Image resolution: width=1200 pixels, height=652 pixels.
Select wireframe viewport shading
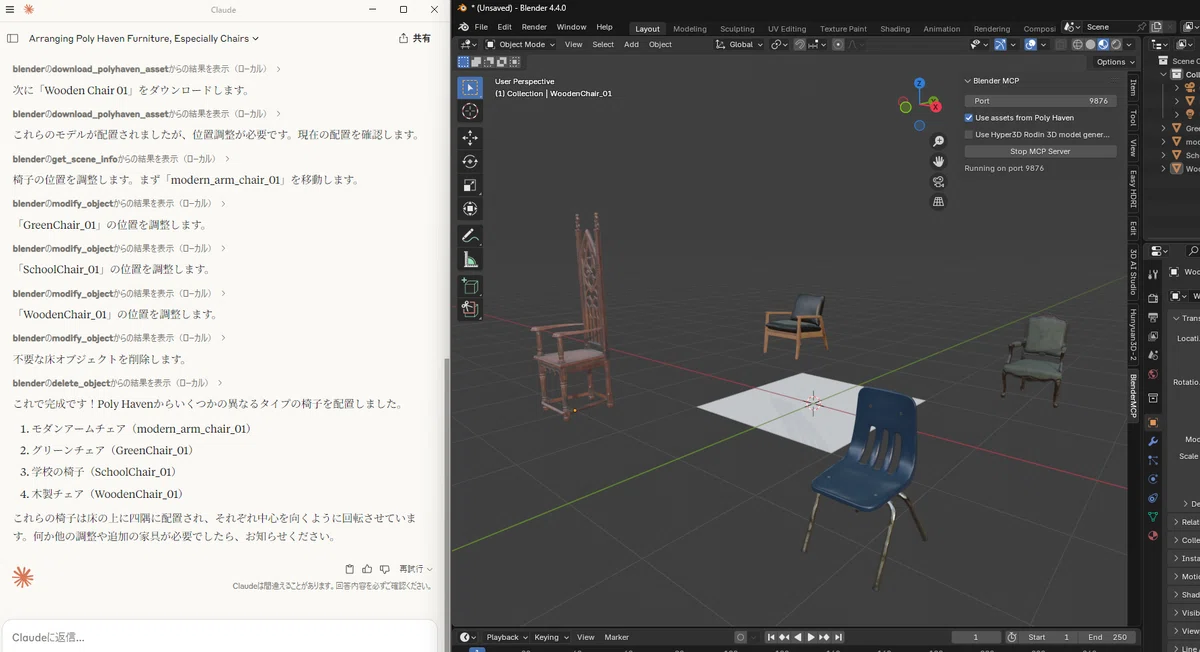1078,44
